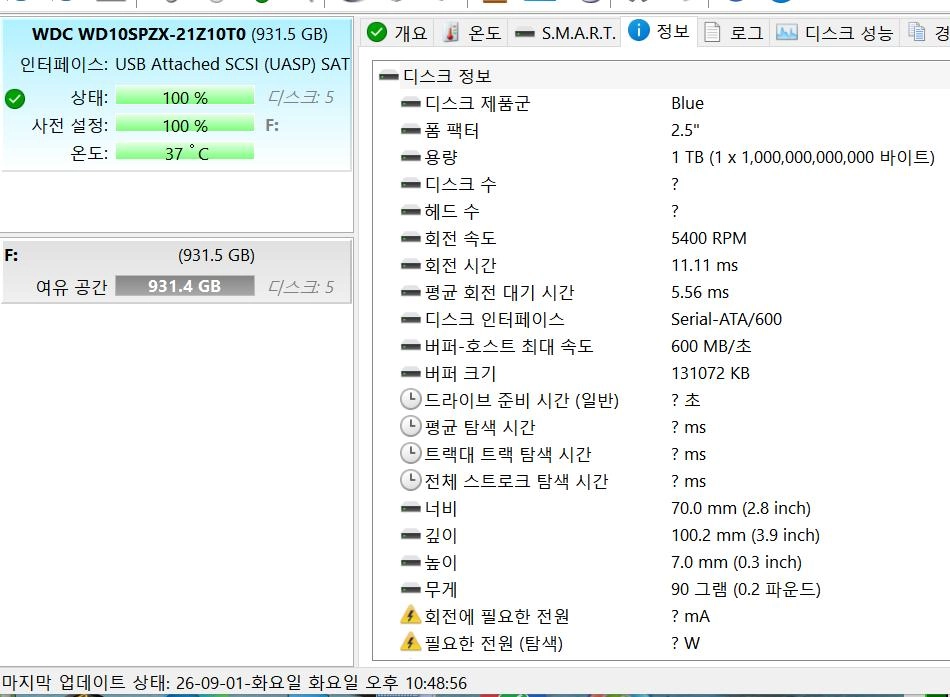The width and height of the screenshot is (950, 697).
Task: Click the ? 초 drive ready time value
Action: click(685, 400)
